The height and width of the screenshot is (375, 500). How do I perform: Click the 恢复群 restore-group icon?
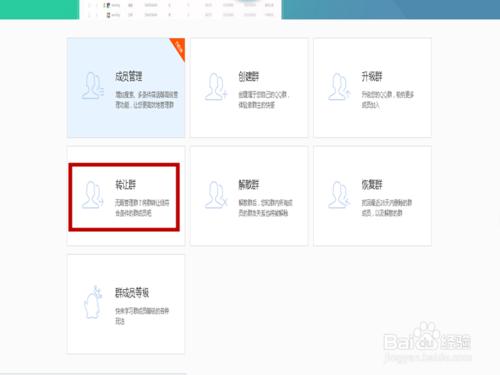339,195
